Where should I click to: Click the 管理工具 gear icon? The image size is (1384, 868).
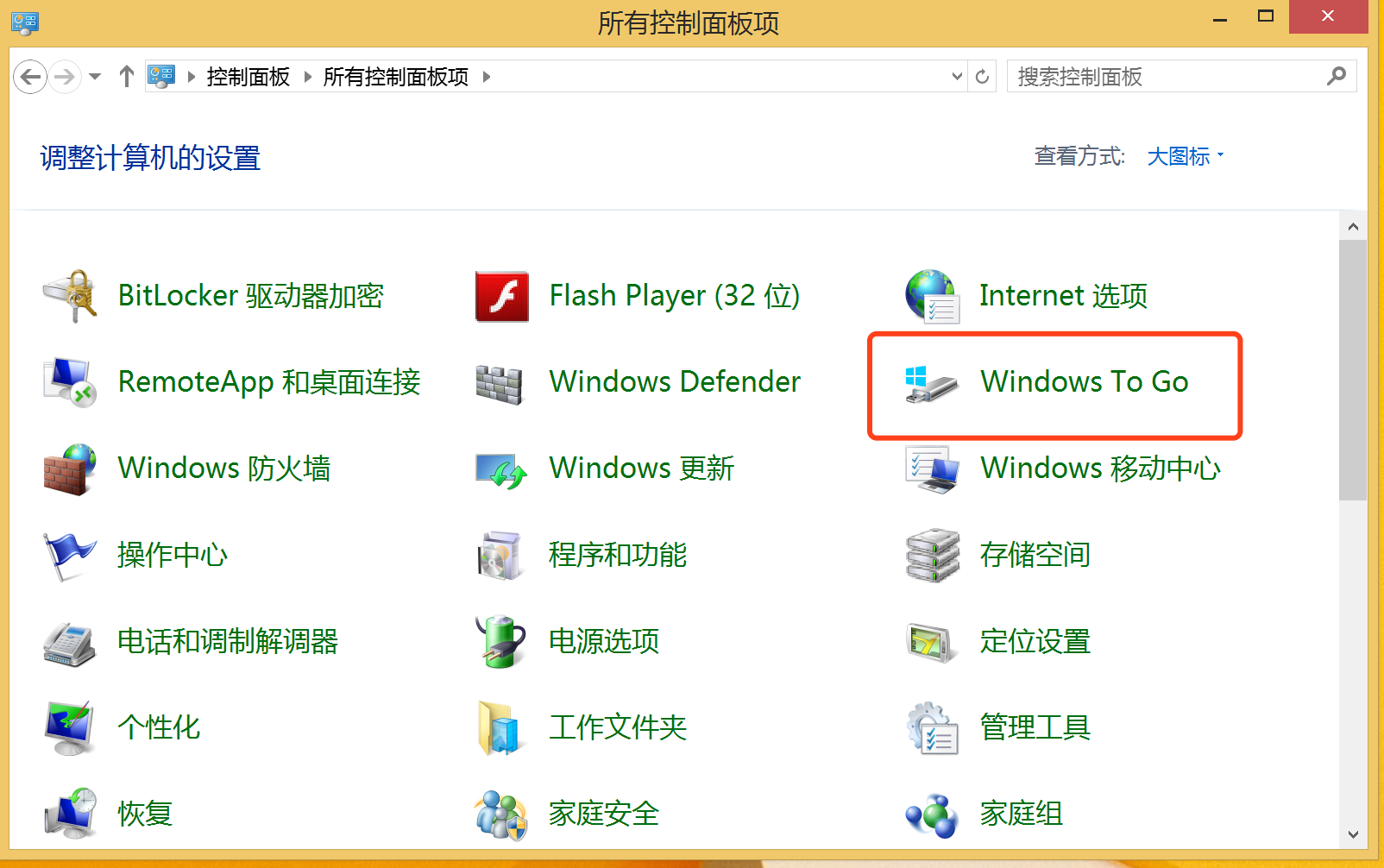933,728
